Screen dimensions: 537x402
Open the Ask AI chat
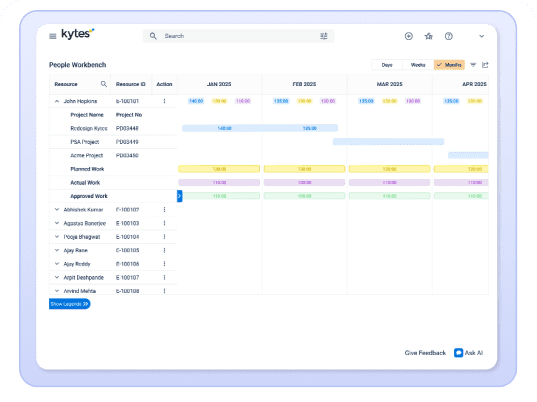point(469,353)
